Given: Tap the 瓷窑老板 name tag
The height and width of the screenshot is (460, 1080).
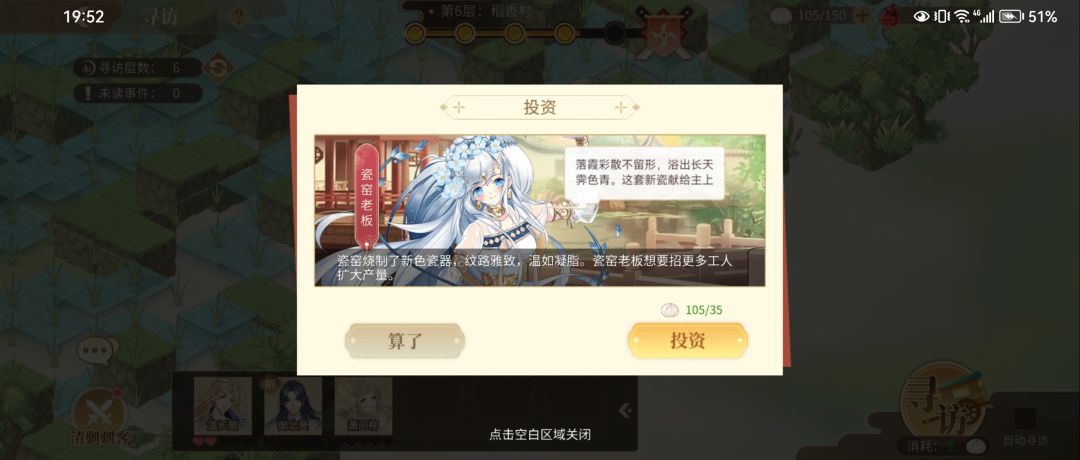Looking at the screenshot, I should click(x=367, y=196).
